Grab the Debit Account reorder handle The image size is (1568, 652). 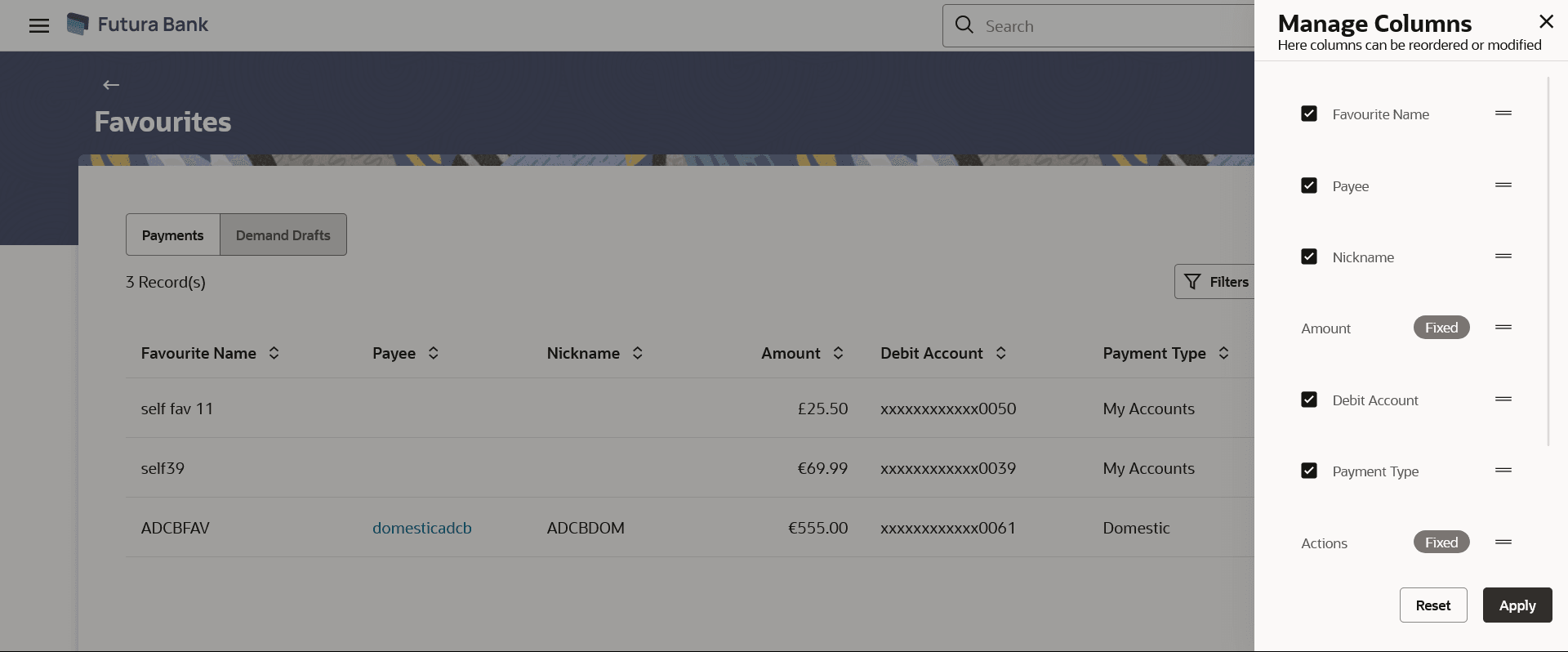[x=1503, y=400]
